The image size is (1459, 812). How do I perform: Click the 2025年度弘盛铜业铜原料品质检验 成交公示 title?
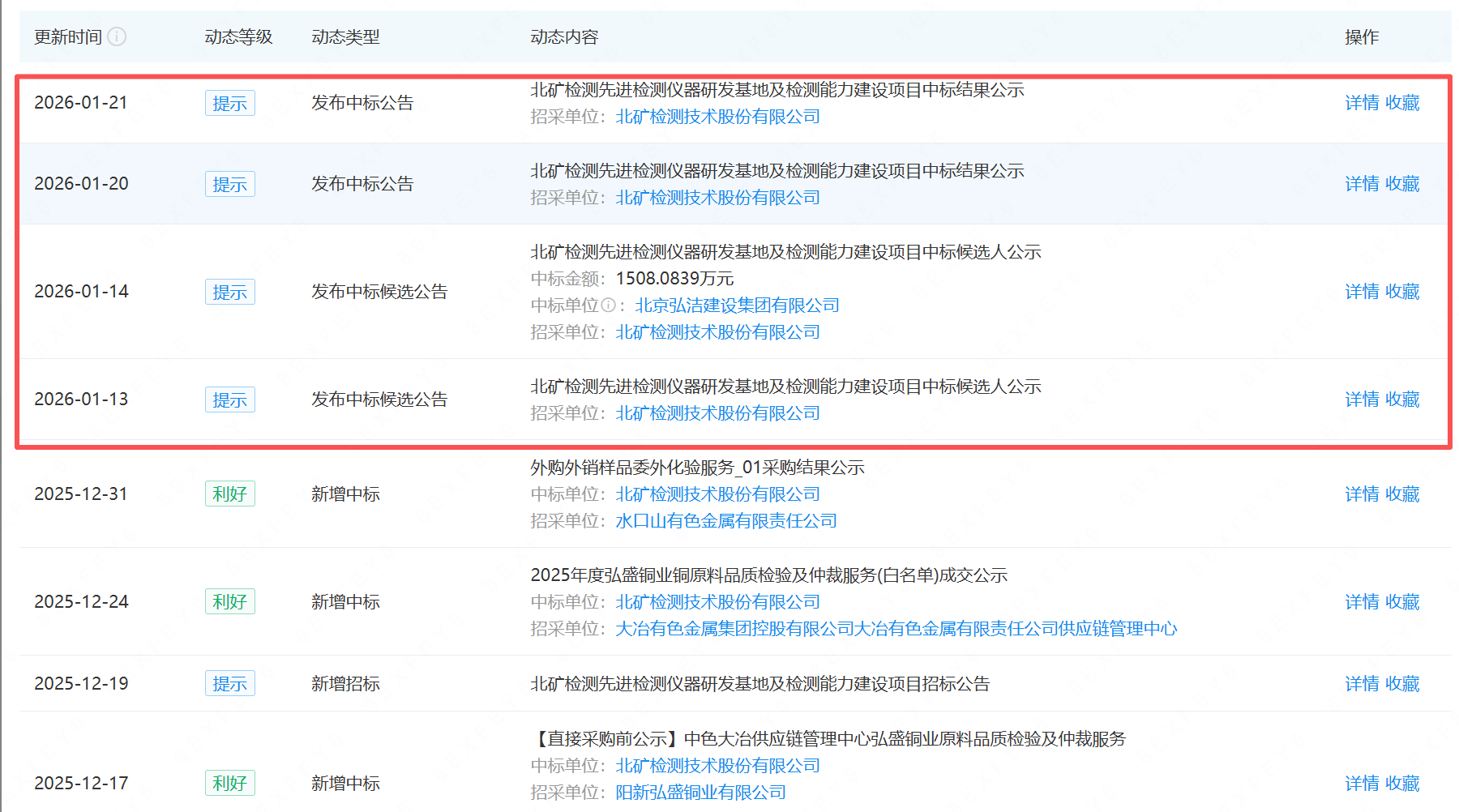tap(768, 575)
